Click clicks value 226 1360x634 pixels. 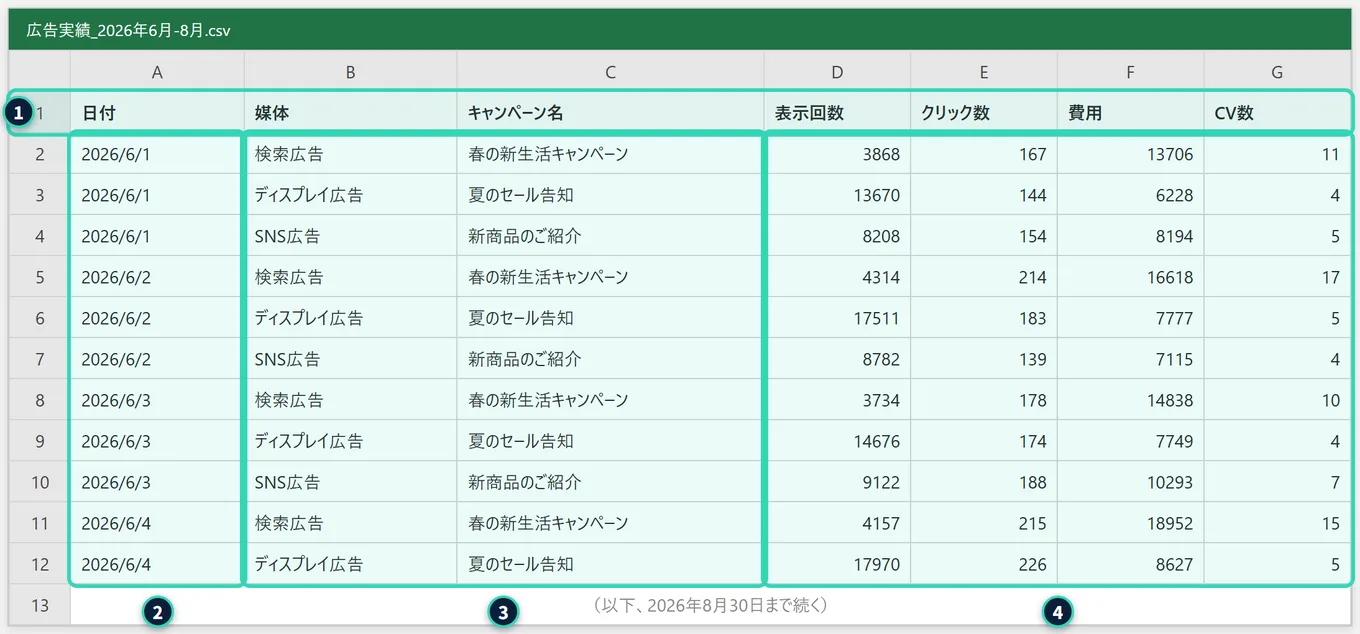[984, 564]
